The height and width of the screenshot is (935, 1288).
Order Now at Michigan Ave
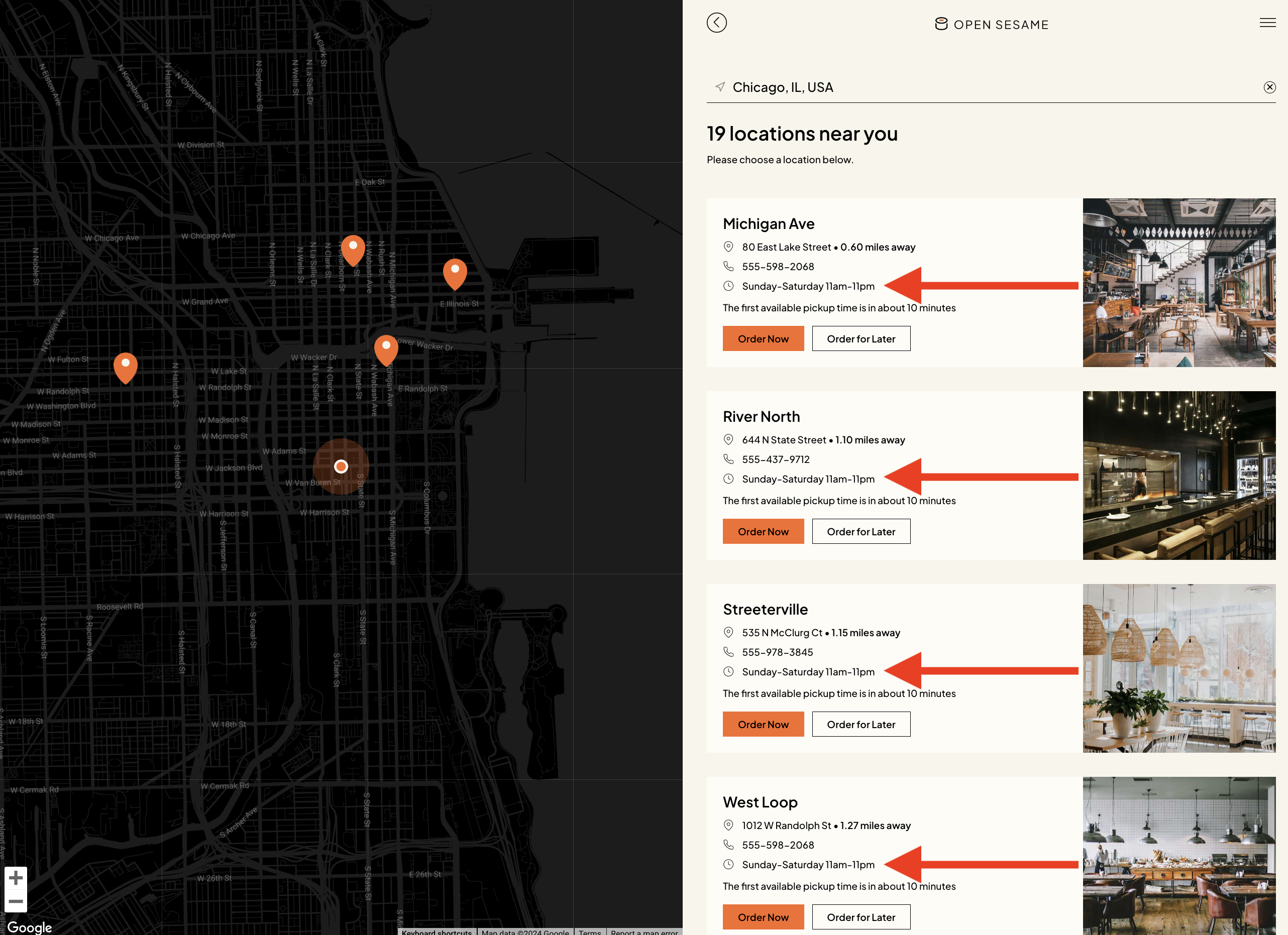[763, 338]
